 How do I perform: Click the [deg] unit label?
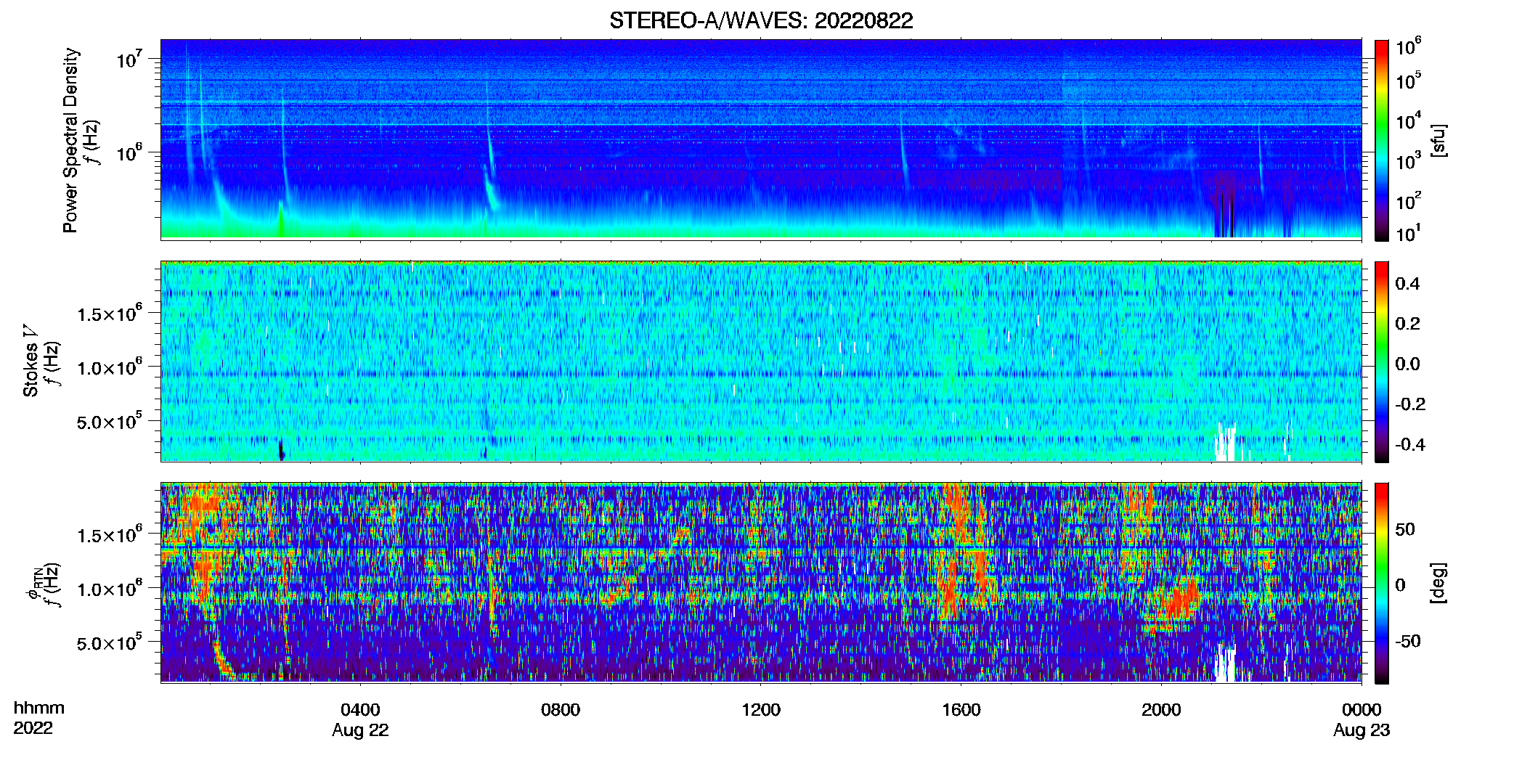(1439, 583)
